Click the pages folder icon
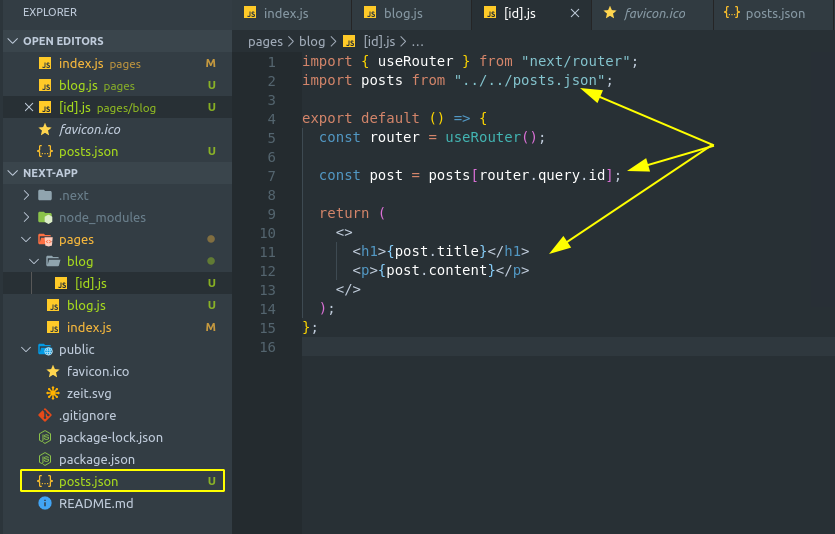 pos(45,240)
